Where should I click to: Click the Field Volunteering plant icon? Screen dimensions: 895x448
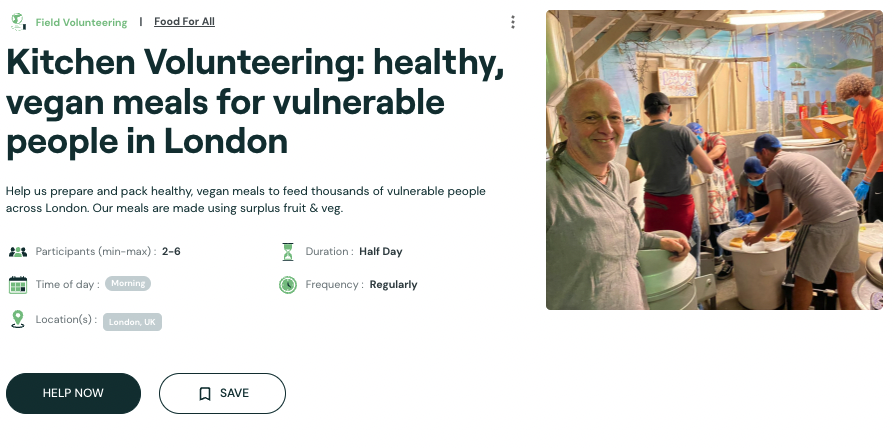(17, 21)
